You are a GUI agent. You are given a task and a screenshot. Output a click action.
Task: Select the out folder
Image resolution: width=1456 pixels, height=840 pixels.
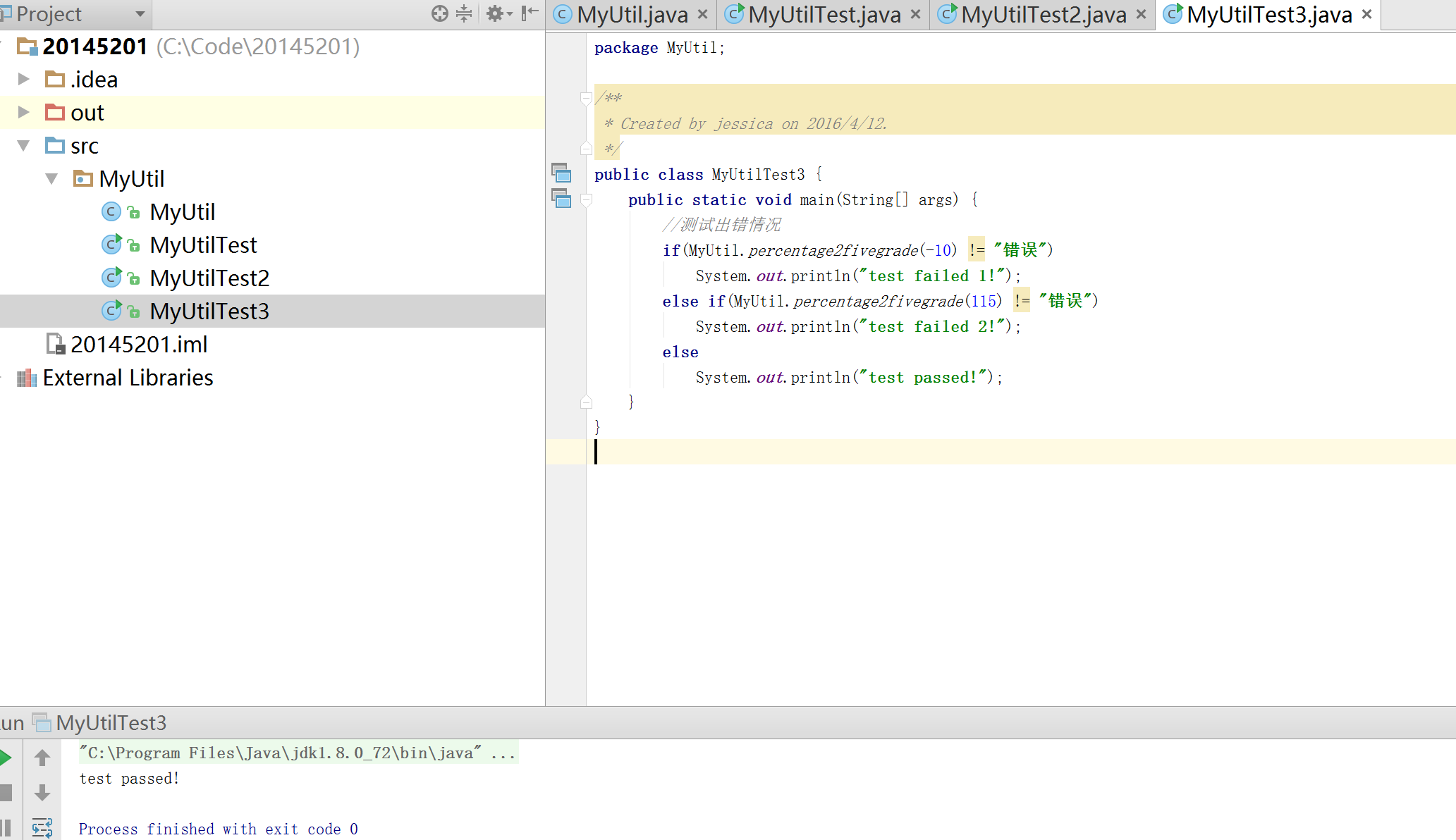click(x=87, y=112)
